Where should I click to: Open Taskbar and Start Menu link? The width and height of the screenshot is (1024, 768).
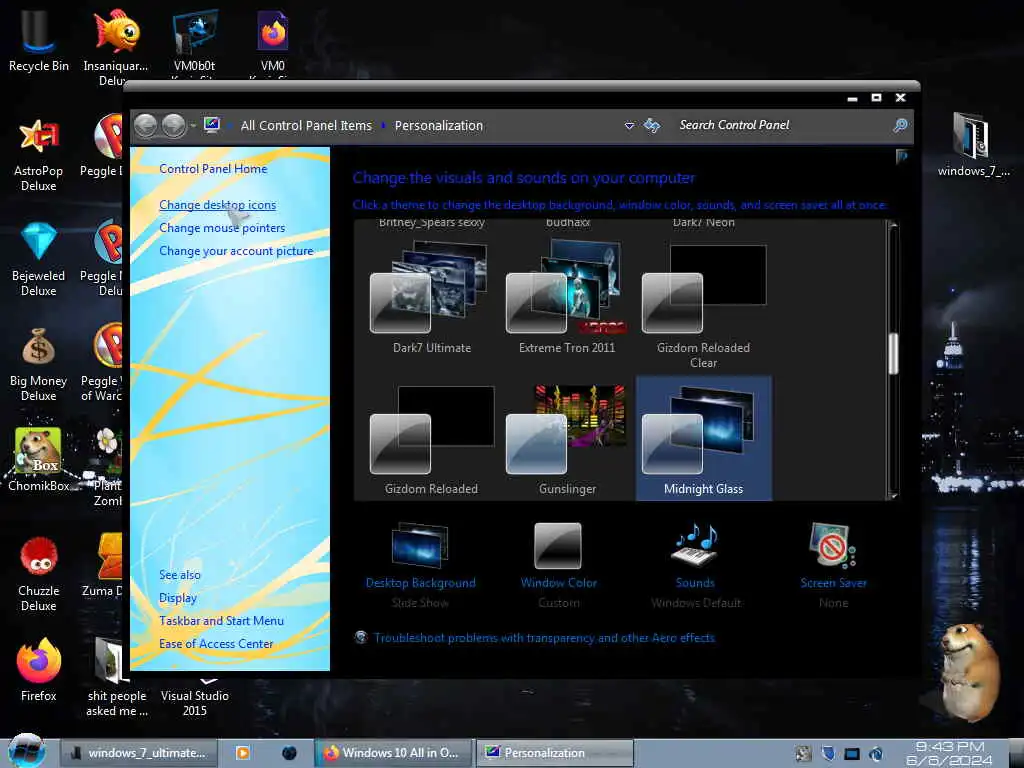221,620
